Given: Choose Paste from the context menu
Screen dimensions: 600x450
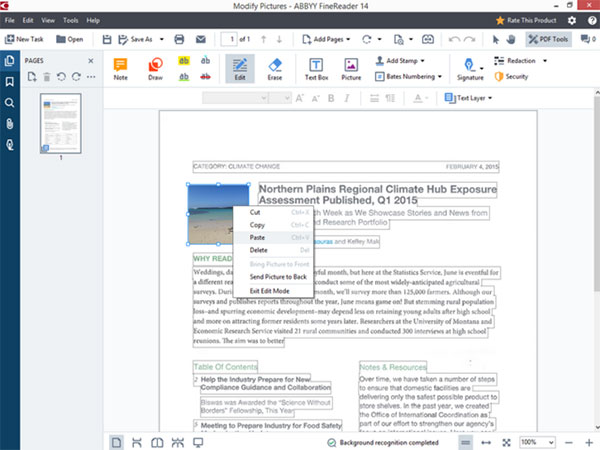Looking at the screenshot, I should [258, 237].
